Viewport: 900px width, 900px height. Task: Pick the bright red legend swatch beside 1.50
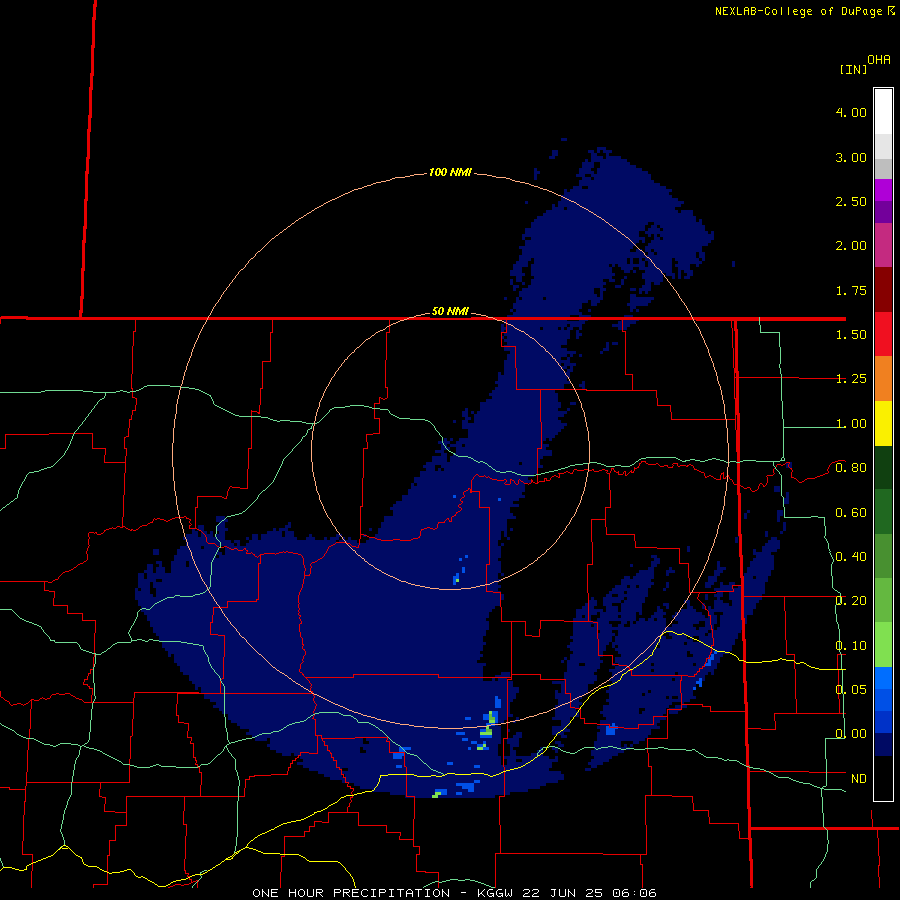883,334
